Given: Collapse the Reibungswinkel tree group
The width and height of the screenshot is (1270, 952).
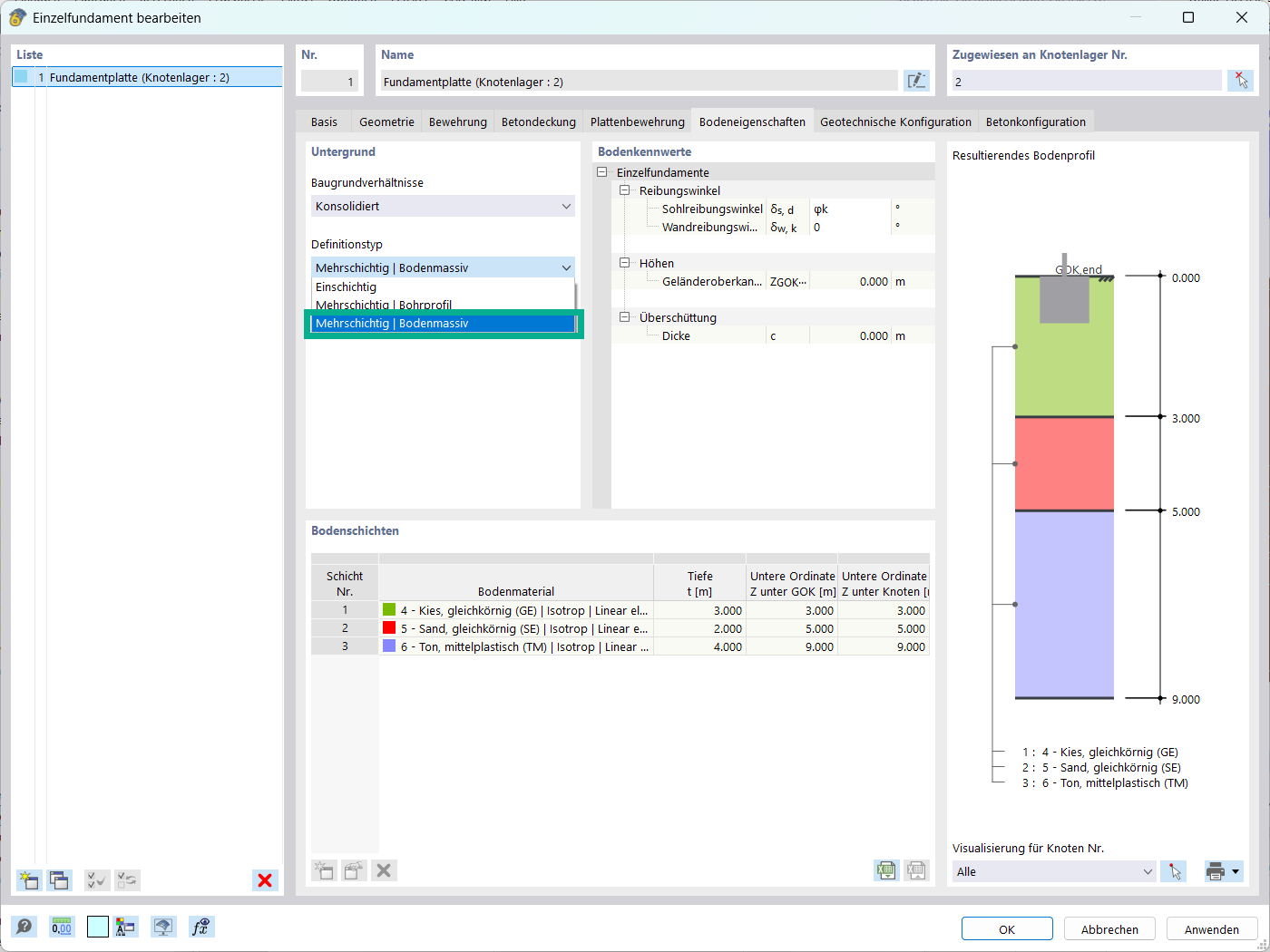Looking at the screenshot, I should click(x=624, y=190).
